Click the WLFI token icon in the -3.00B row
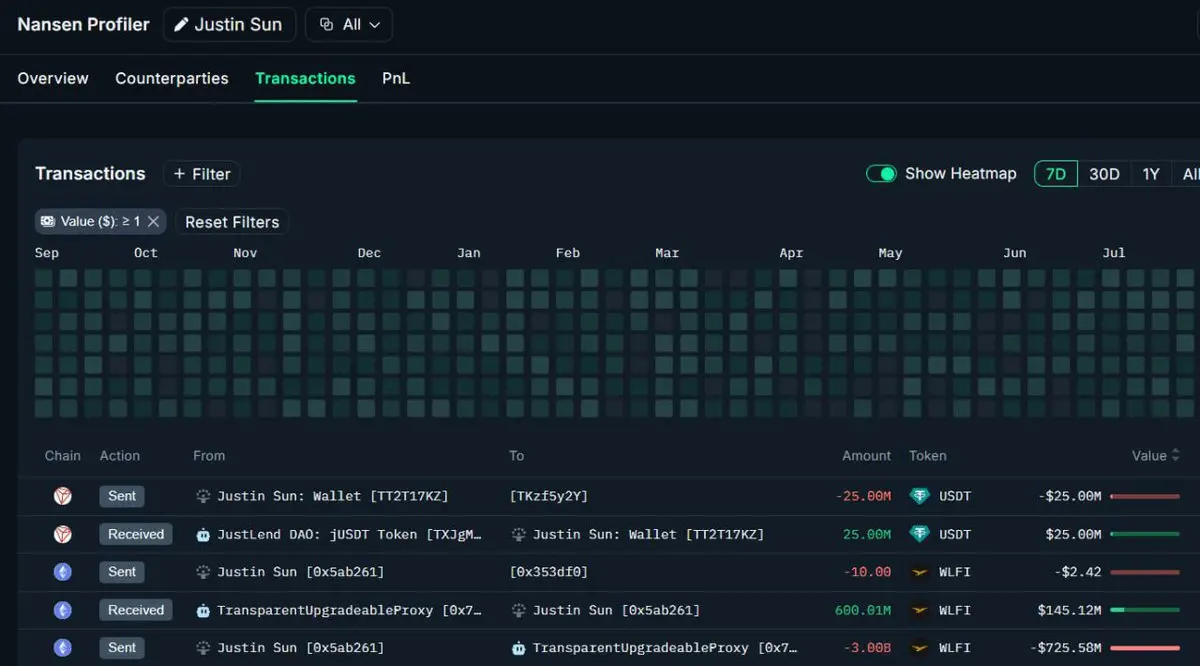1200x666 pixels. point(919,648)
